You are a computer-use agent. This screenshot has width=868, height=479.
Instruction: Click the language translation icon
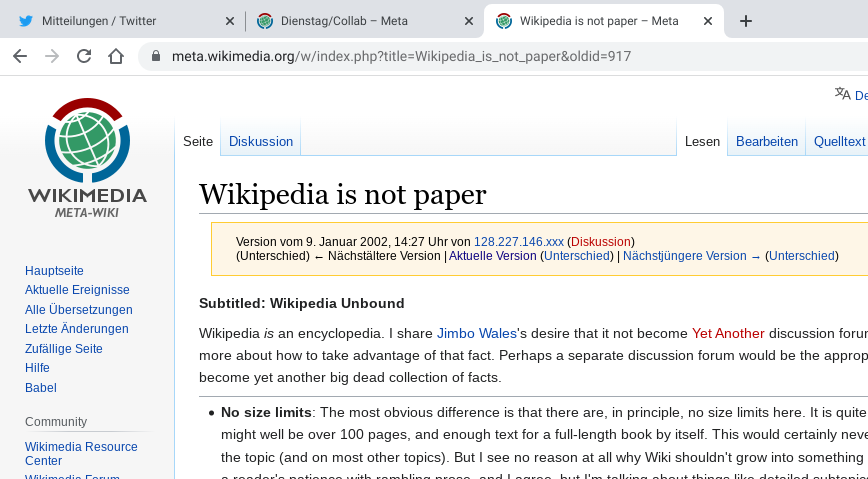(x=843, y=94)
